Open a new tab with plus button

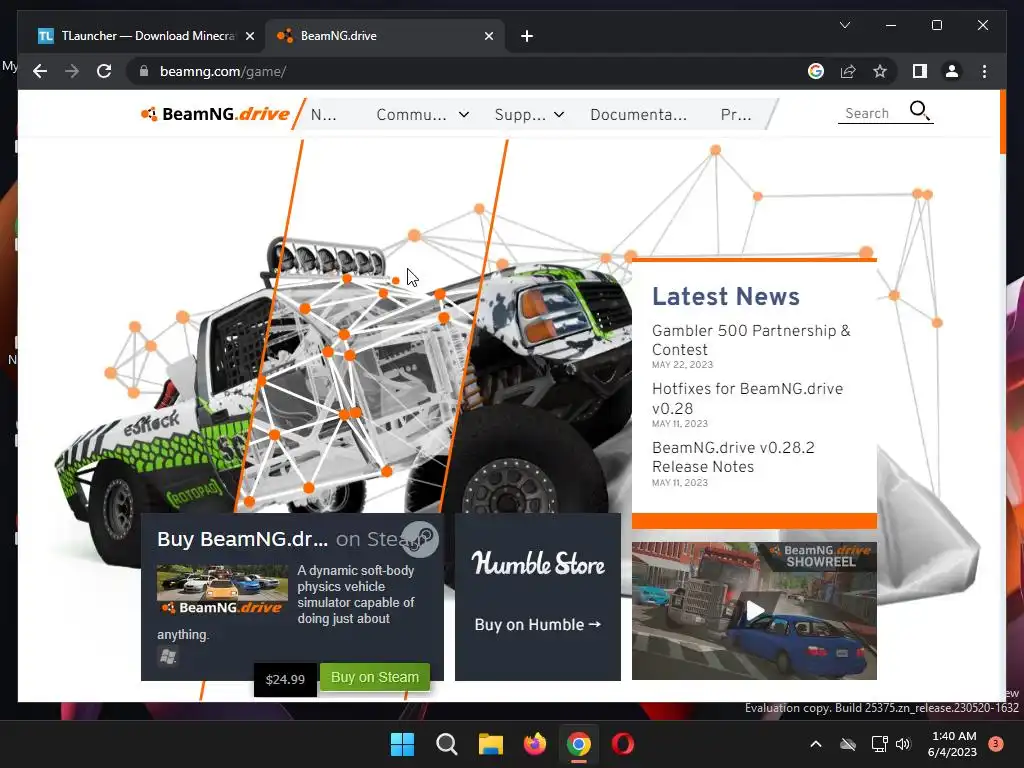coord(527,36)
